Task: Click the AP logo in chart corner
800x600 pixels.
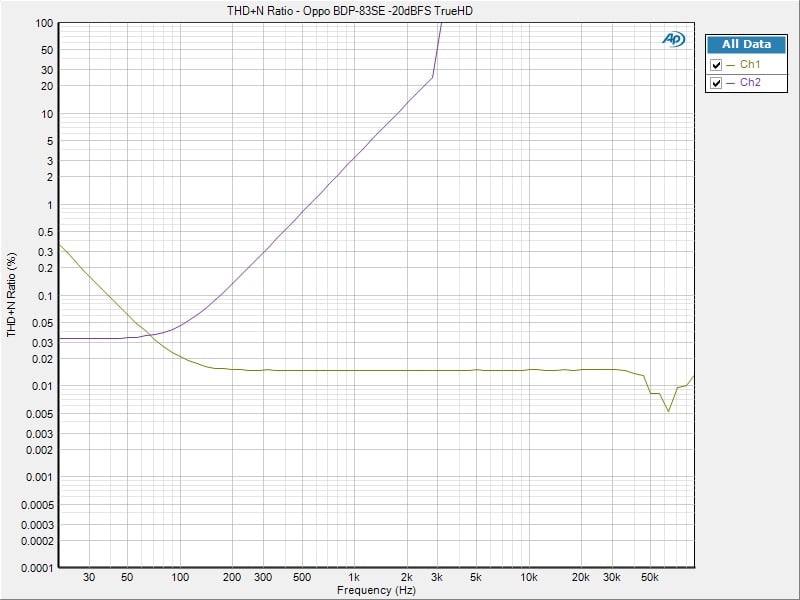Action: [x=672, y=38]
